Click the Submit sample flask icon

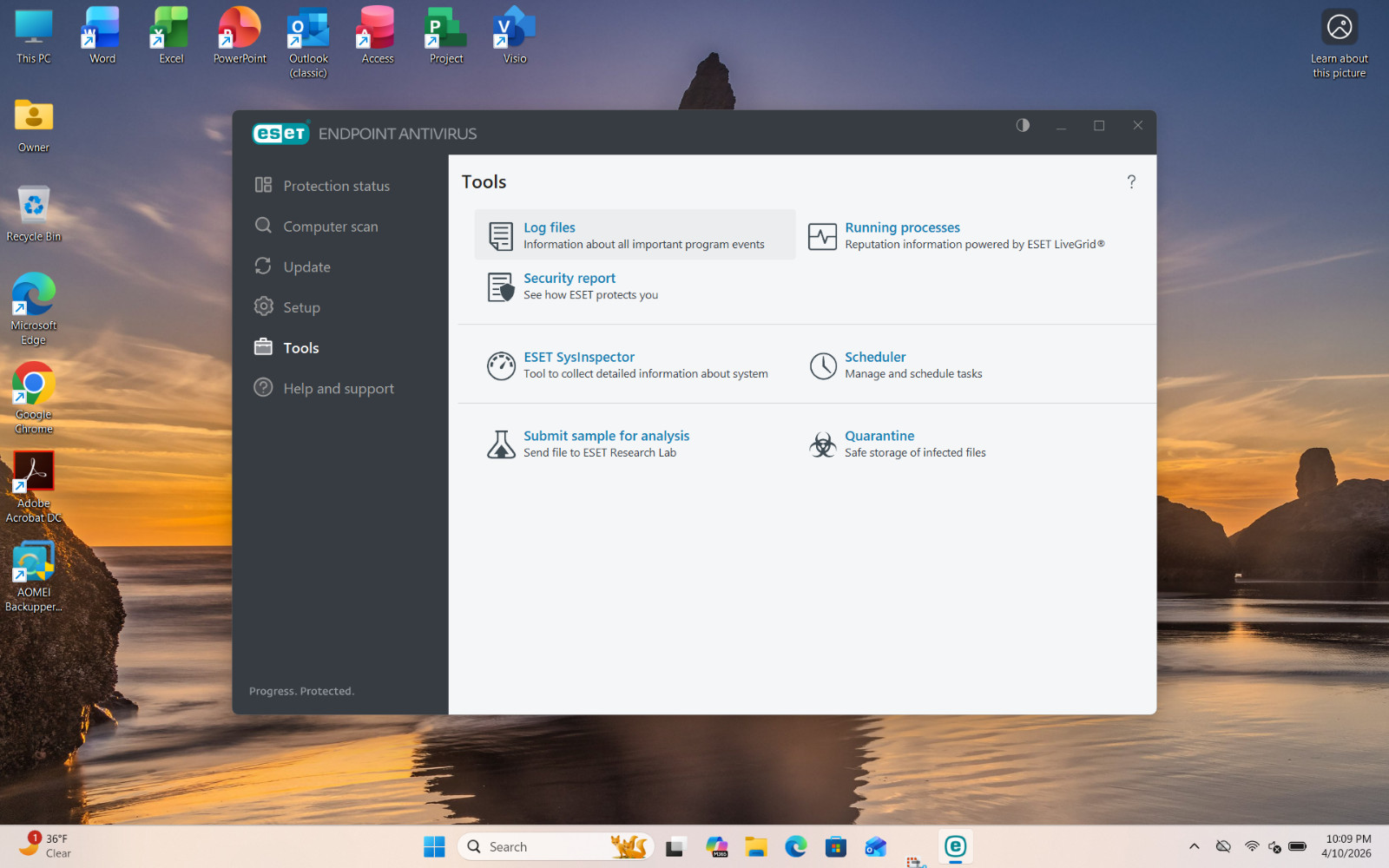(501, 444)
